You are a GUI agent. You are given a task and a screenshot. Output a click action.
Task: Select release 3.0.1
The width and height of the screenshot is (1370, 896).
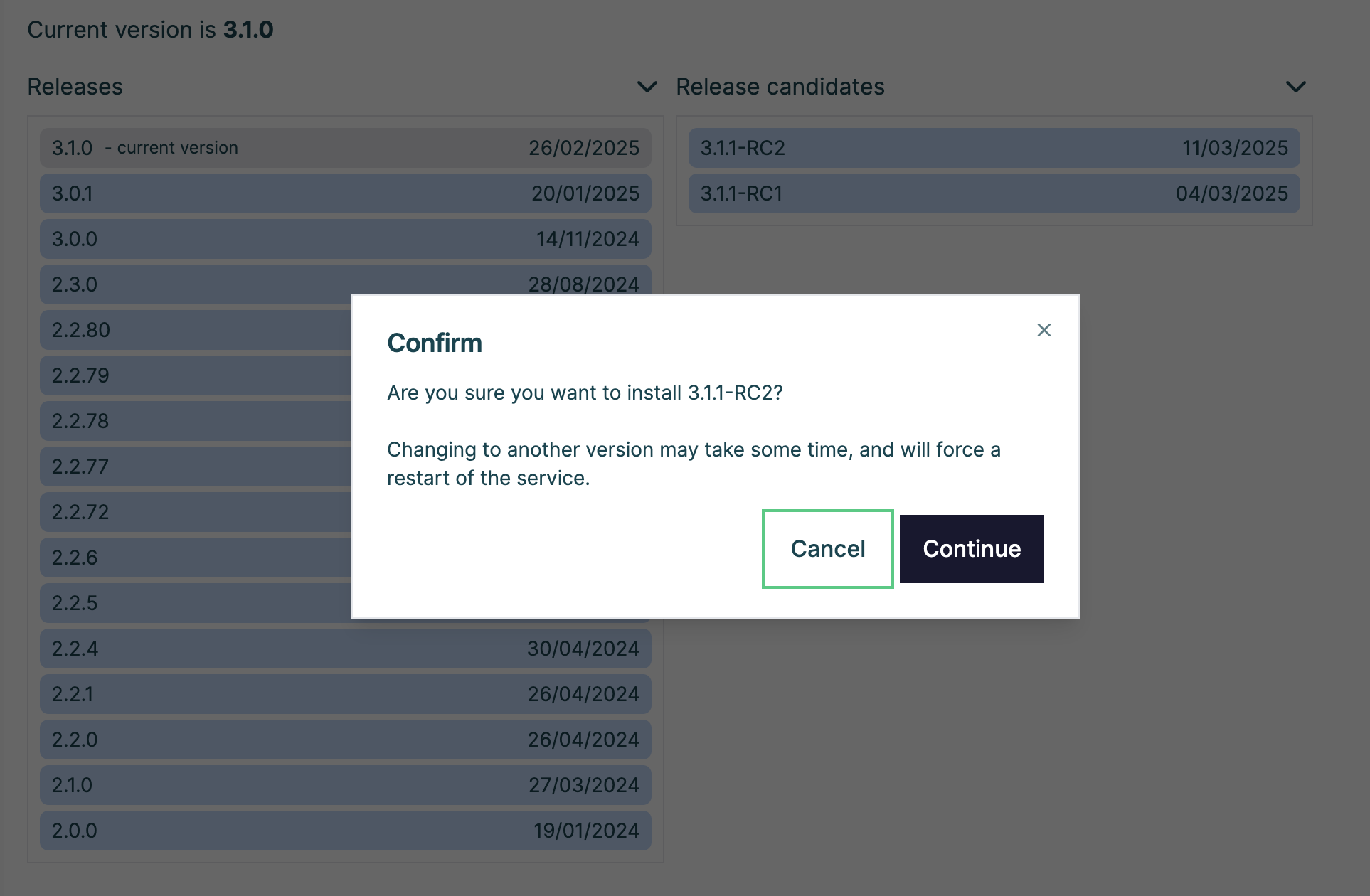(x=345, y=193)
